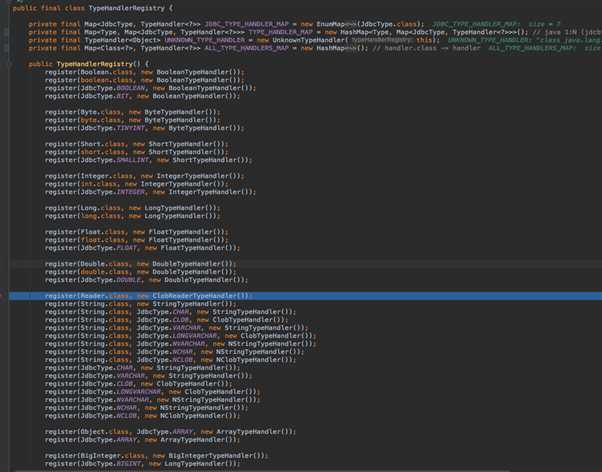Click the JdbcType.BIGINT register line

142,464
